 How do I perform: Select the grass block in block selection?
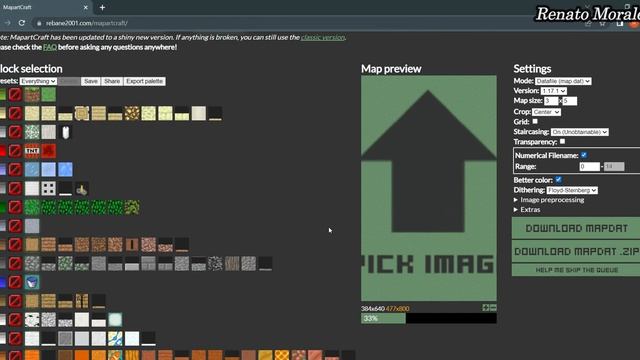pyautogui.click(x=32, y=95)
